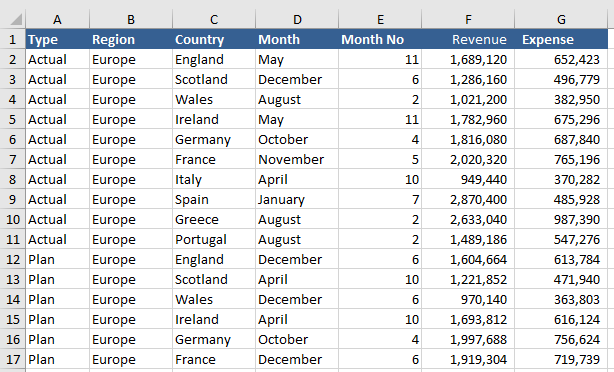The height and width of the screenshot is (372, 614).
Task: Click the Month No header cell
Action: click(380, 39)
